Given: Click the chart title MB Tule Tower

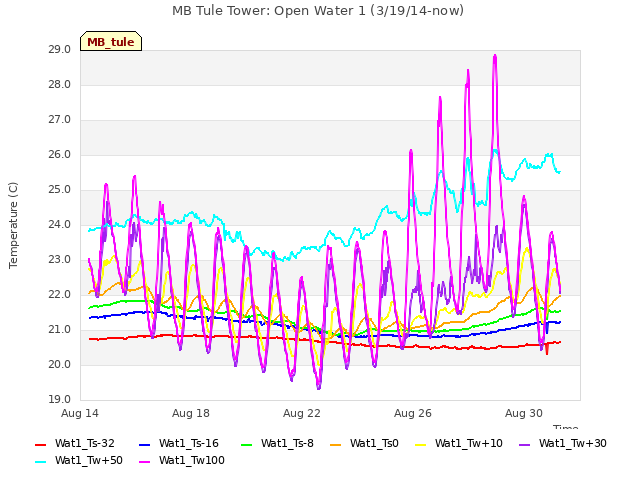Looking at the screenshot, I should 318,10.
